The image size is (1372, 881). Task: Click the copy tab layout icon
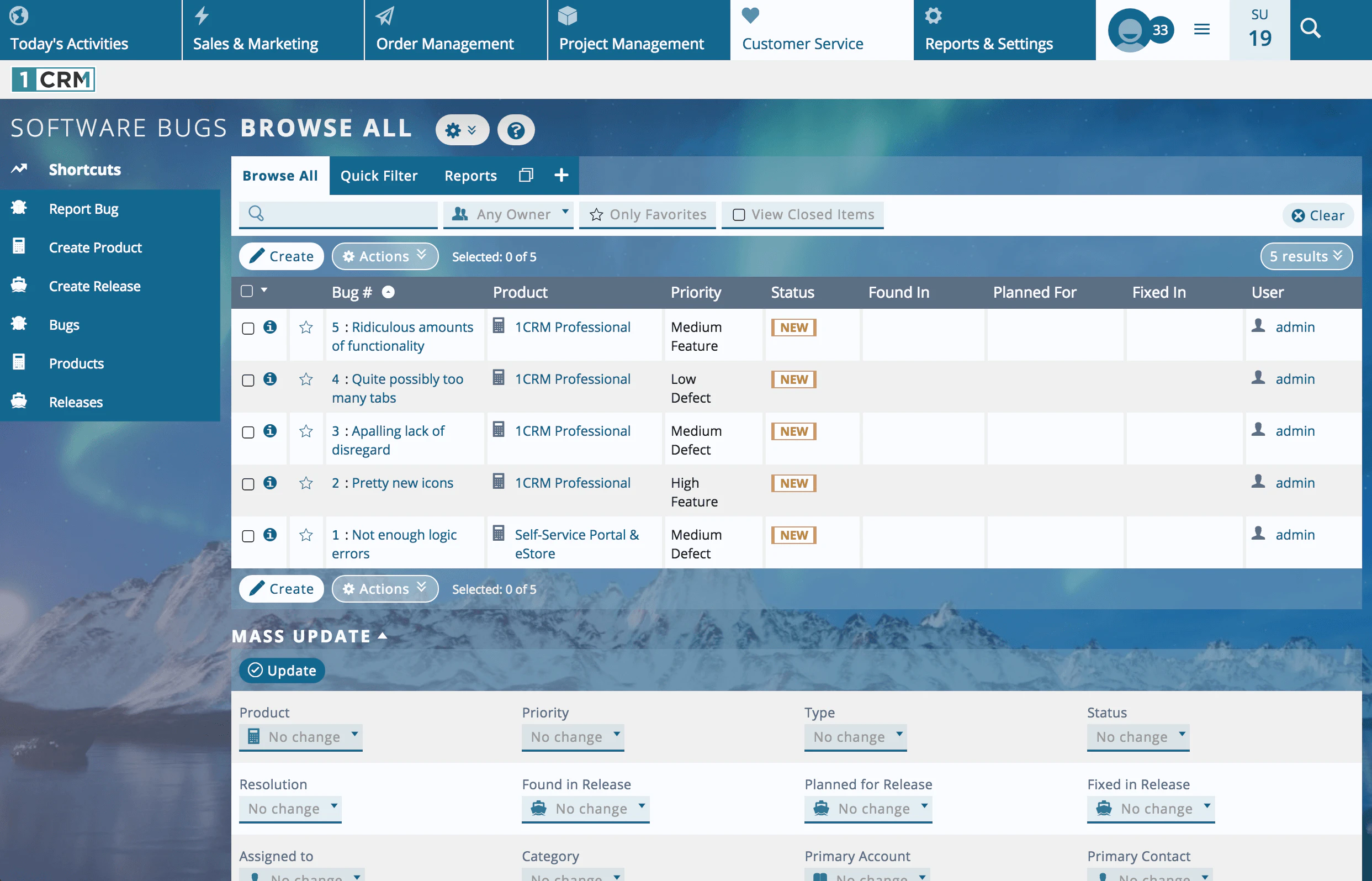[526, 175]
